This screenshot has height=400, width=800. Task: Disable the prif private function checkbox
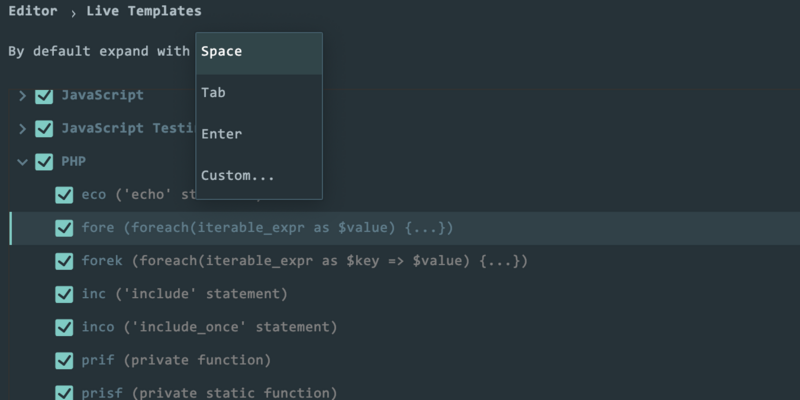pos(64,361)
